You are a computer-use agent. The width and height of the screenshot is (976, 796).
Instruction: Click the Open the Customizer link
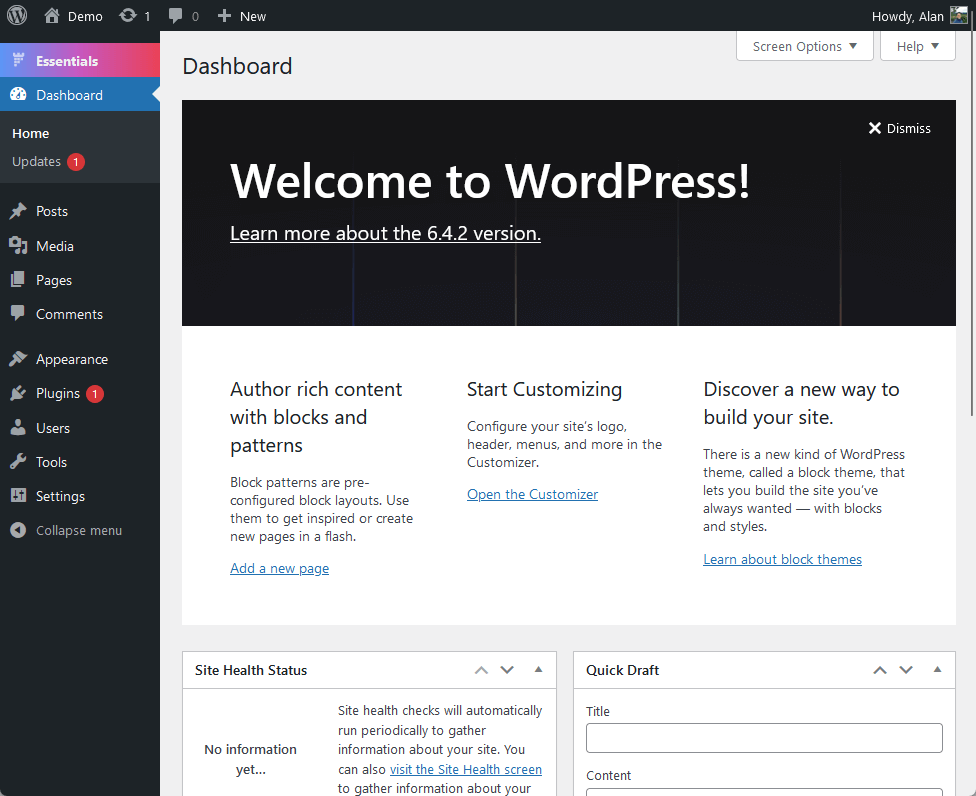pos(532,494)
